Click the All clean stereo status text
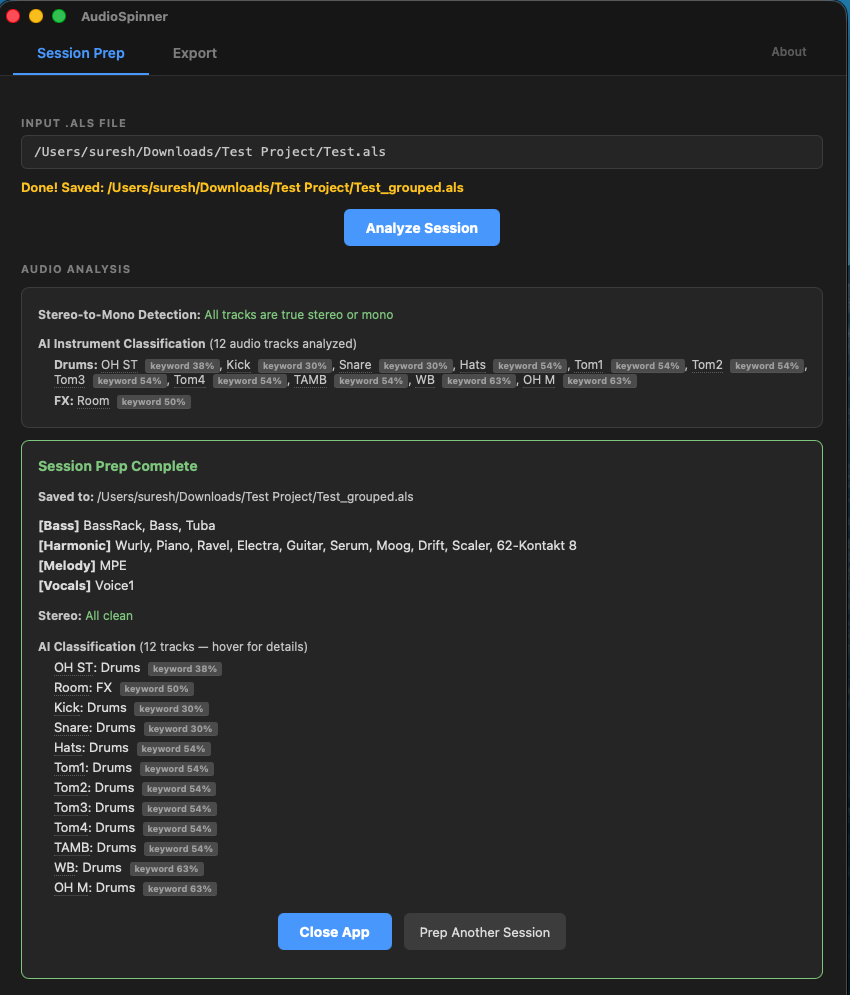850x995 pixels. (x=109, y=615)
